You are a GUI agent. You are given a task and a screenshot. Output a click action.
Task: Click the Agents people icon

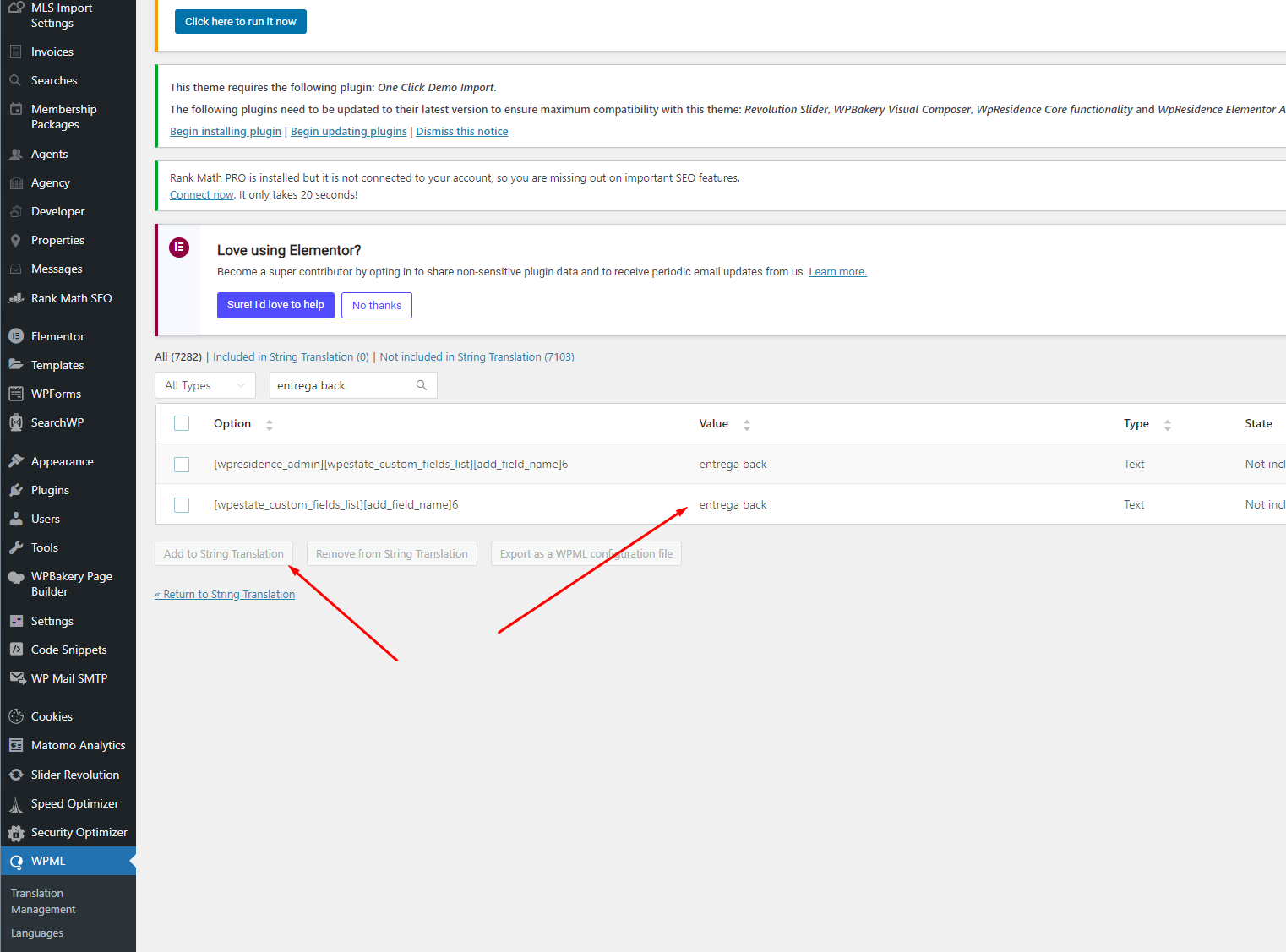pos(16,154)
